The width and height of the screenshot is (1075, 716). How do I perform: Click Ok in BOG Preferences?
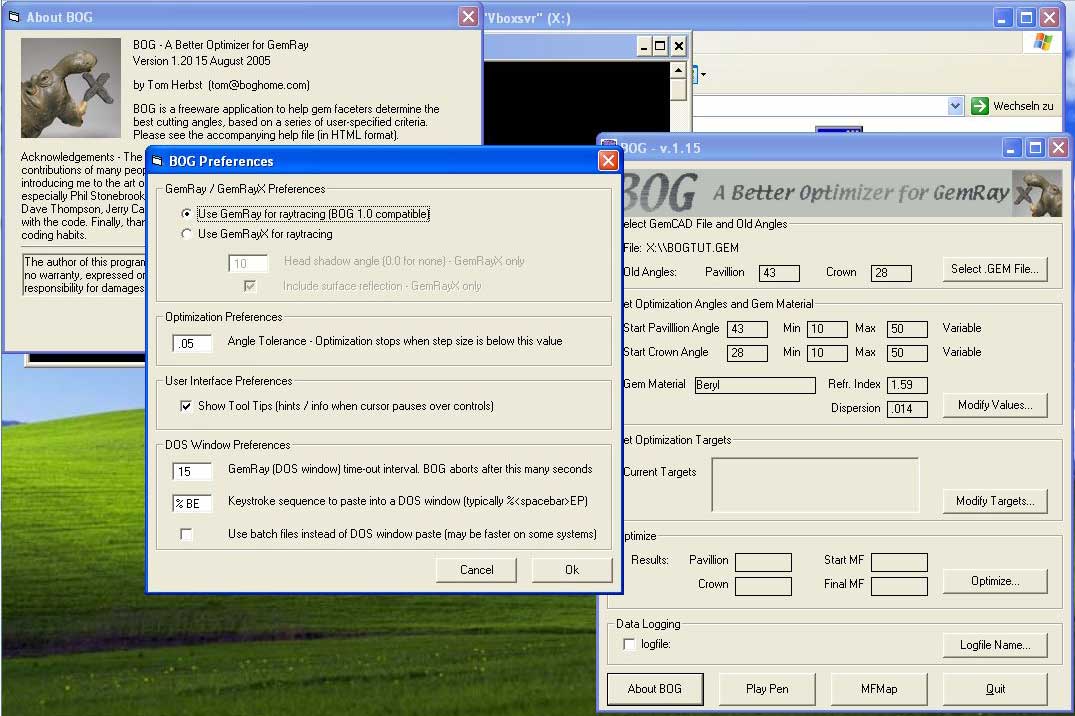[572, 570]
